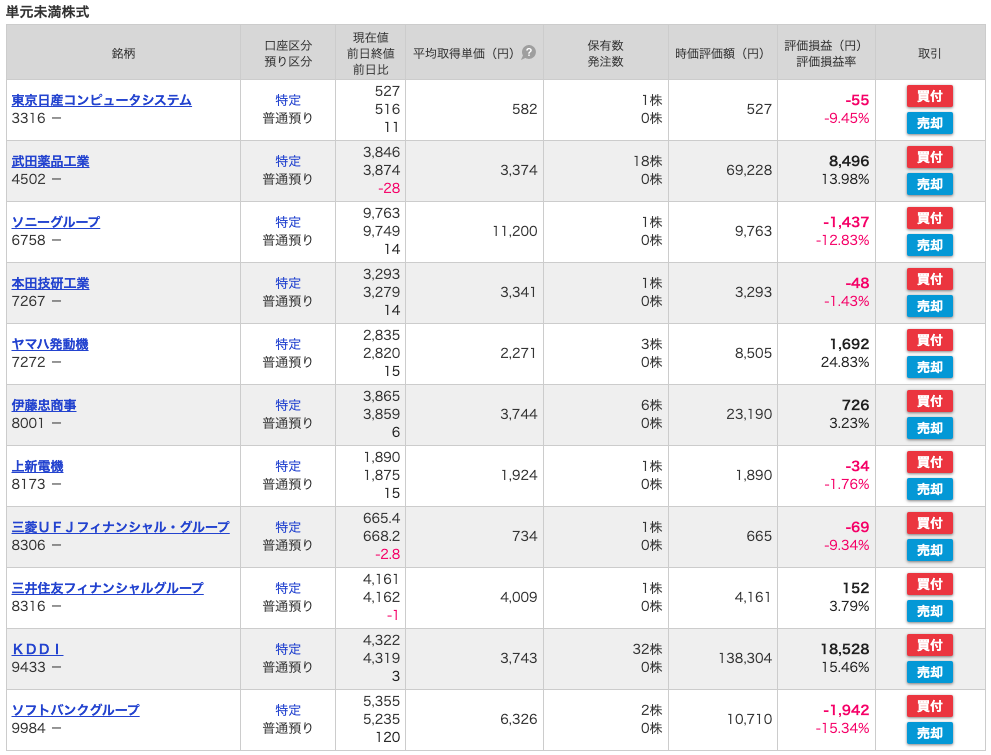Click 買付 for 東京日産コンピュータシステム

pyautogui.click(x=930, y=96)
